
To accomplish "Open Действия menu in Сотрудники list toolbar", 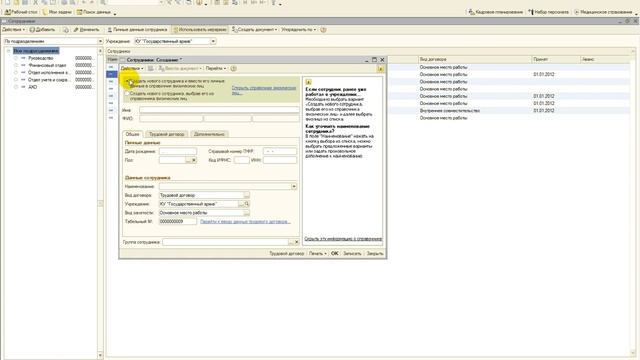I will 13,30.
